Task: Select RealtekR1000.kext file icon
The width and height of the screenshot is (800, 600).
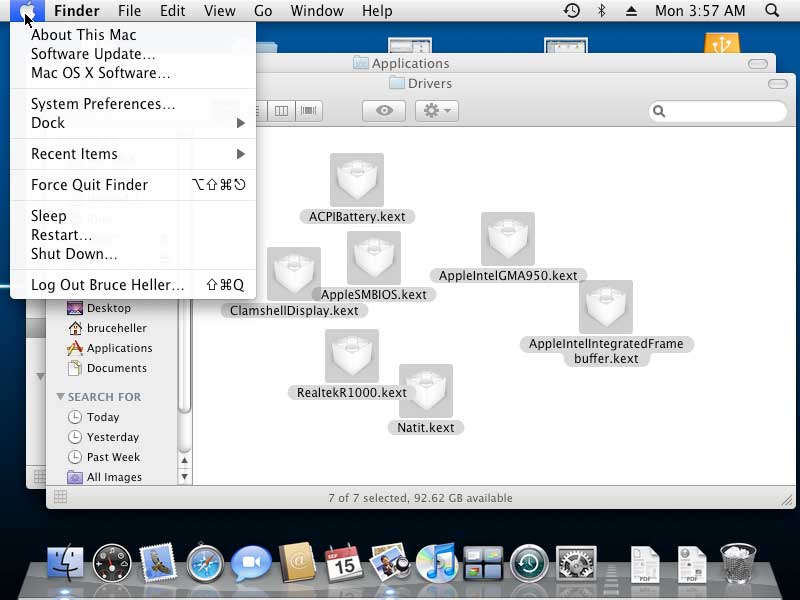Action: (x=352, y=356)
